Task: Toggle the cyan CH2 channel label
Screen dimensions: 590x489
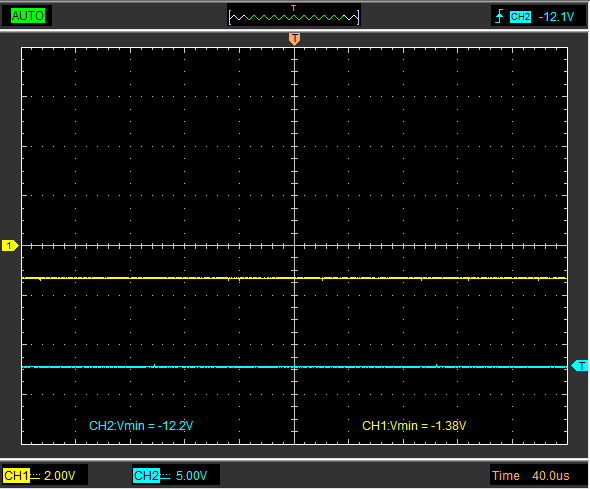Action: (146, 475)
